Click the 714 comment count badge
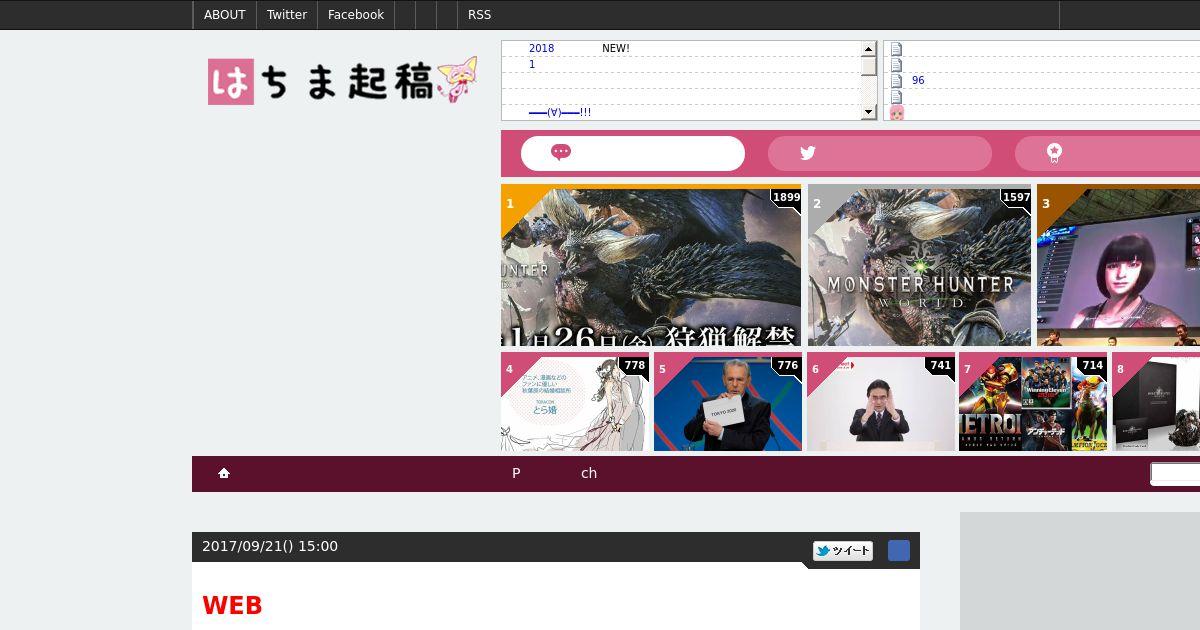This screenshot has height=630, width=1200. pyautogui.click(x=1093, y=365)
